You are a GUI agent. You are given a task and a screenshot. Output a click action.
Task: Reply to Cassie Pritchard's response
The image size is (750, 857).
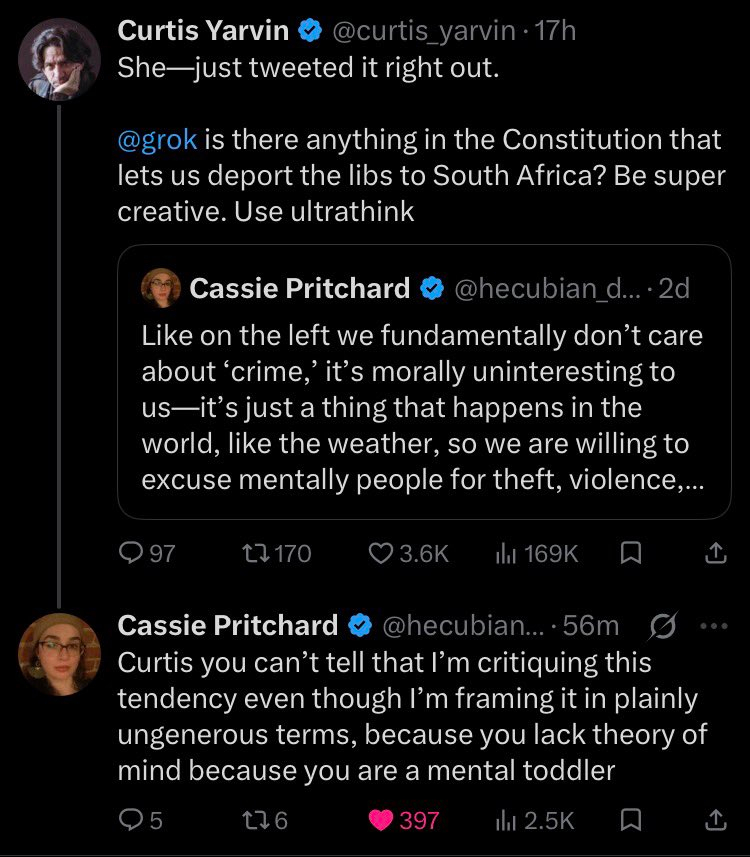pos(131,820)
